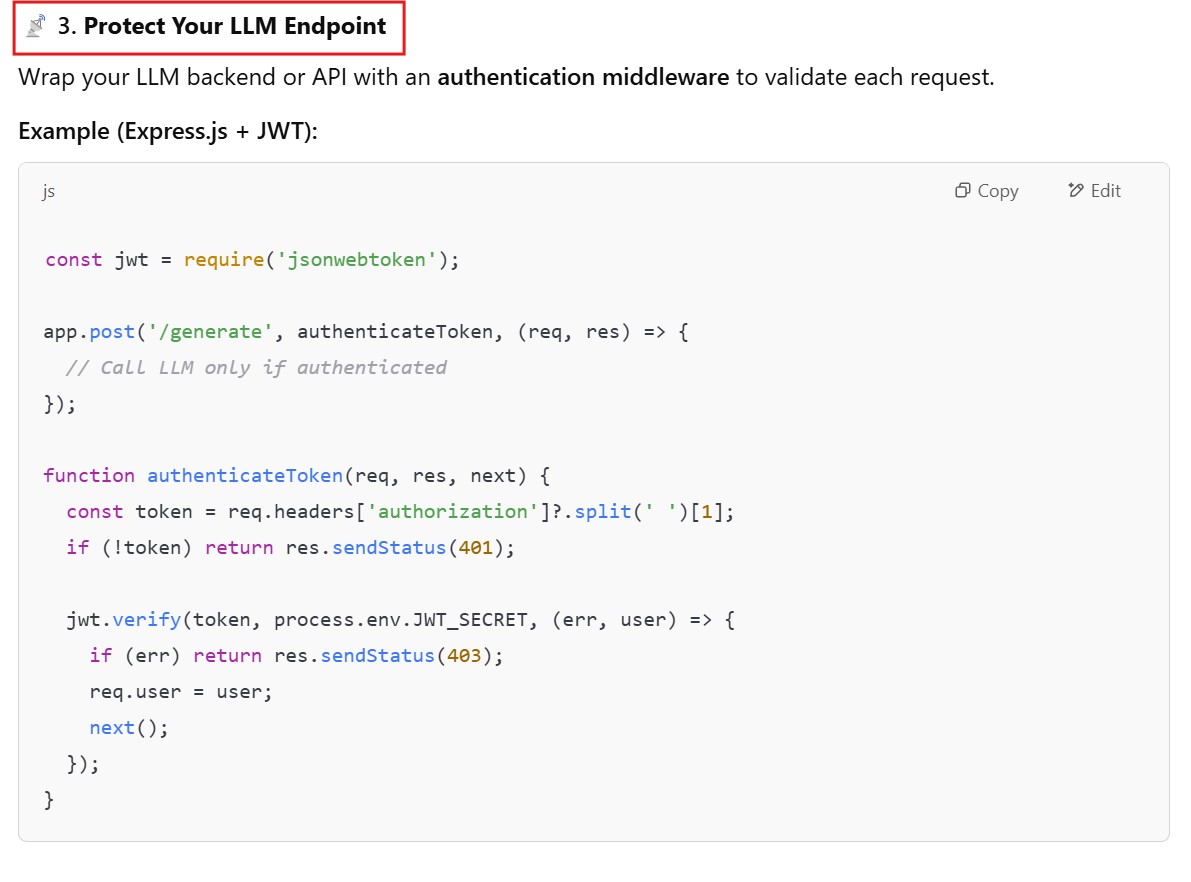Click the bold 'authentication middleware' text

(583, 77)
